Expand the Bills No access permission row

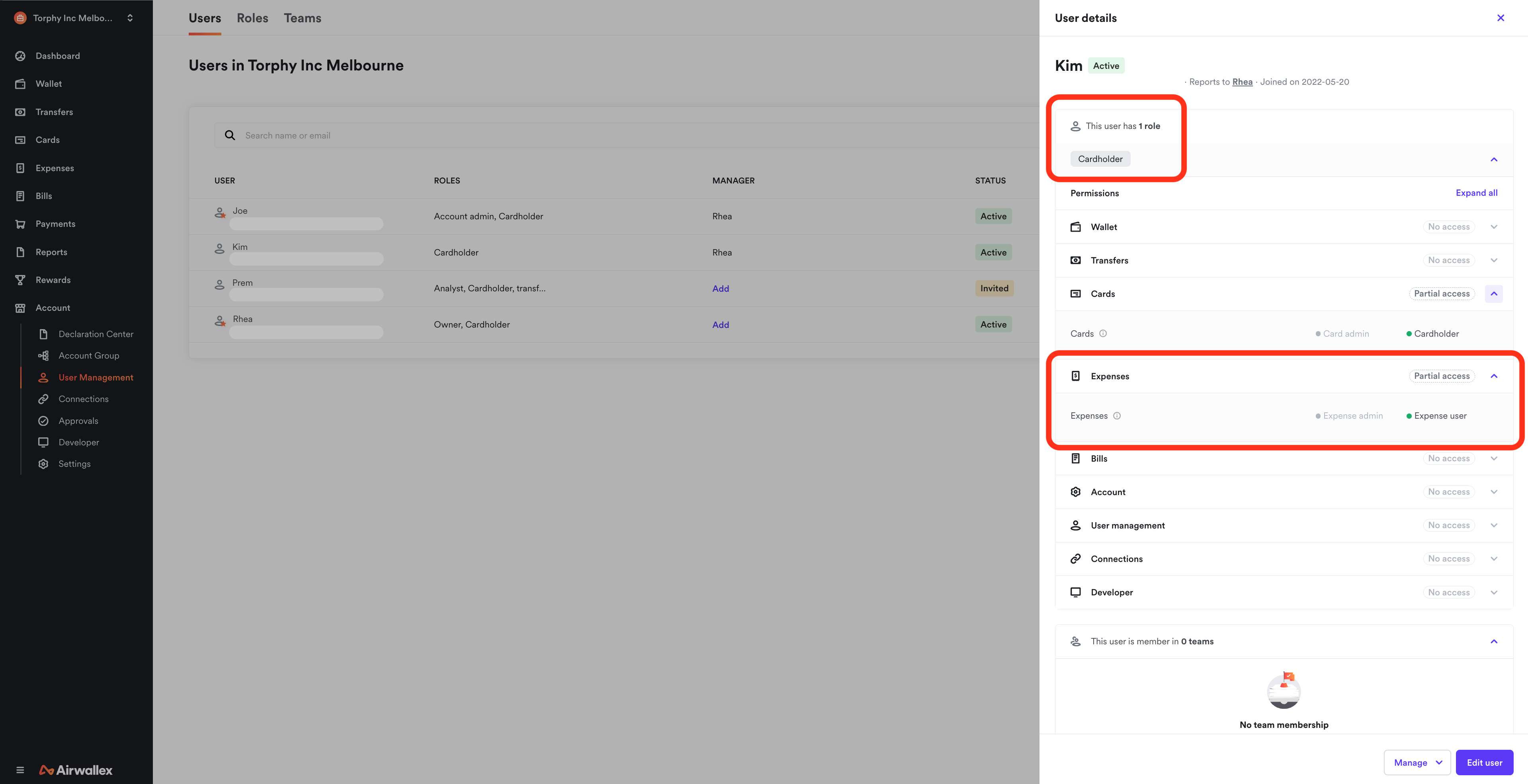tap(1494, 458)
